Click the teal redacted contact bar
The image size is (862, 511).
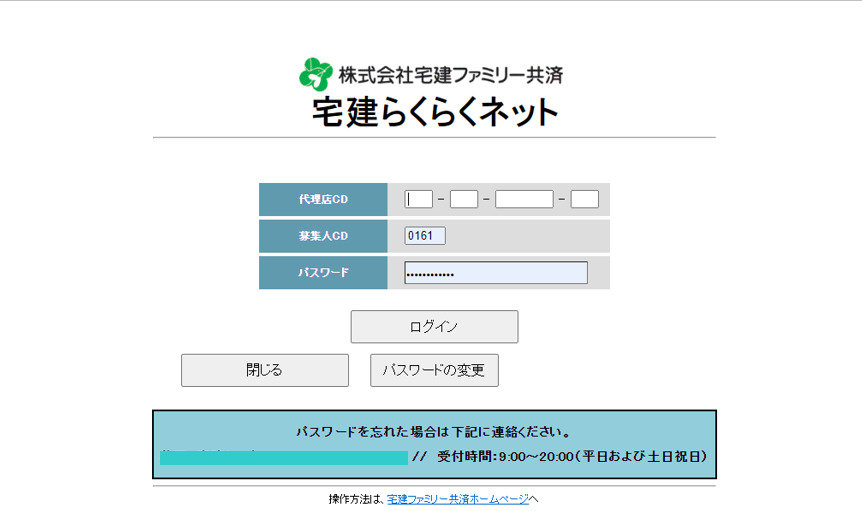coord(284,457)
